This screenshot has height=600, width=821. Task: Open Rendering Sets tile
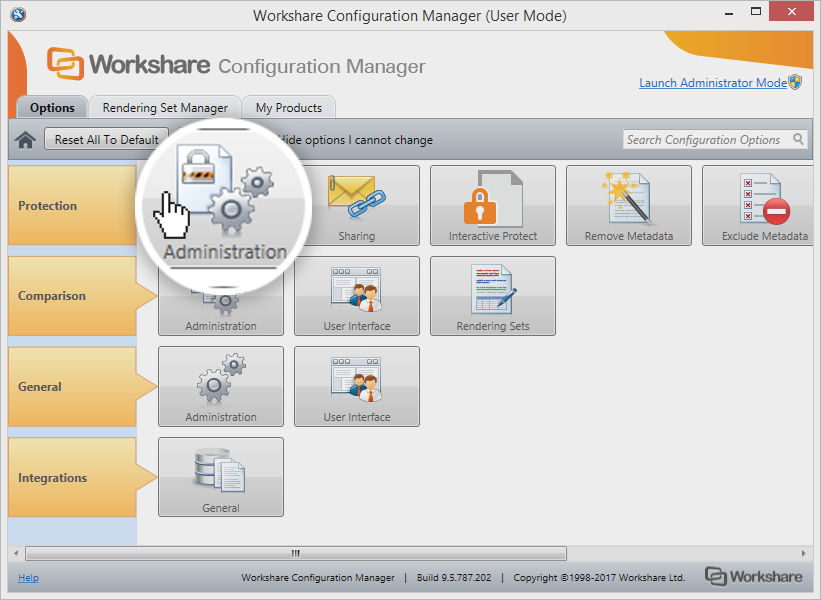[493, 296]
